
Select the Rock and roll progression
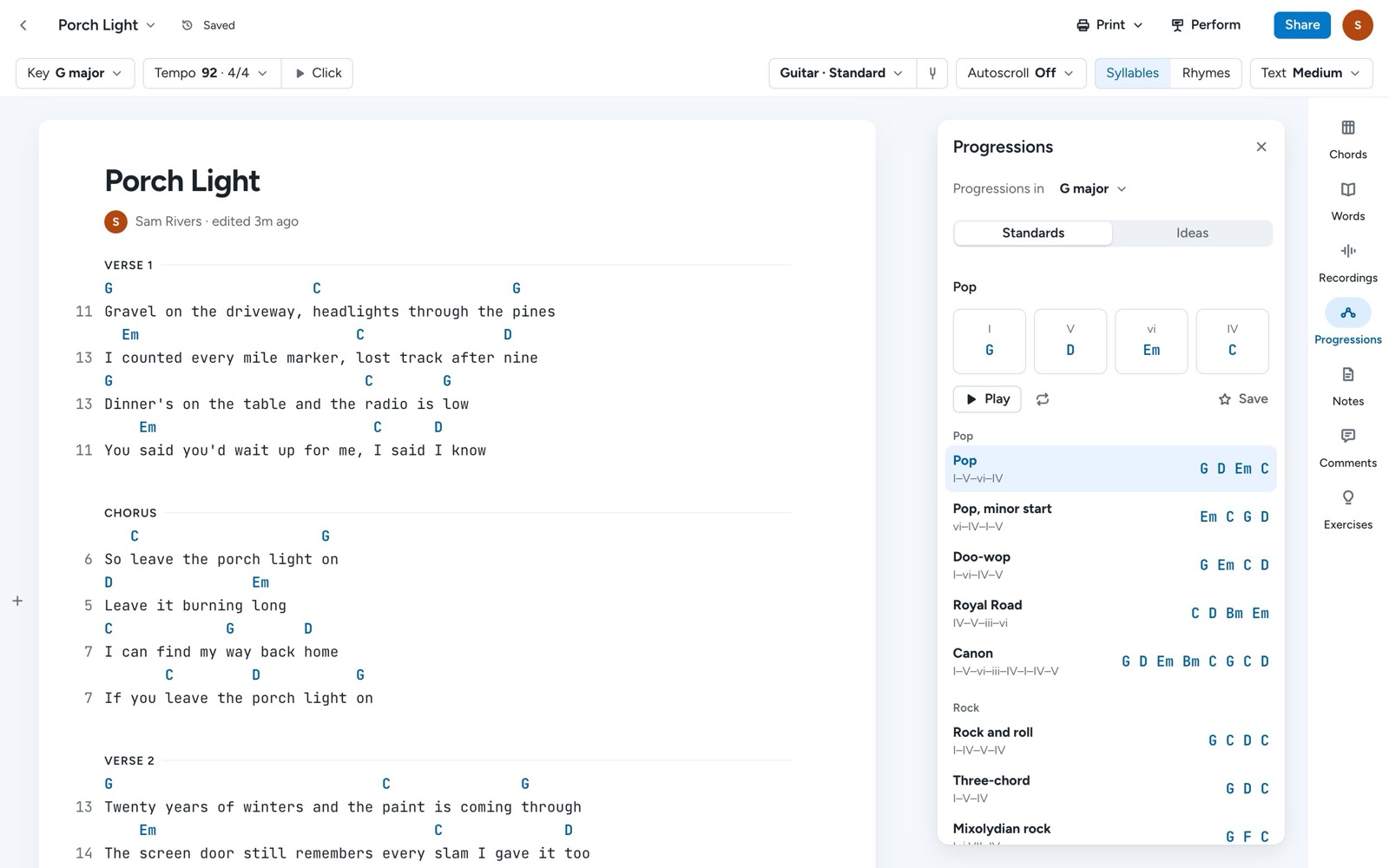1110,740
